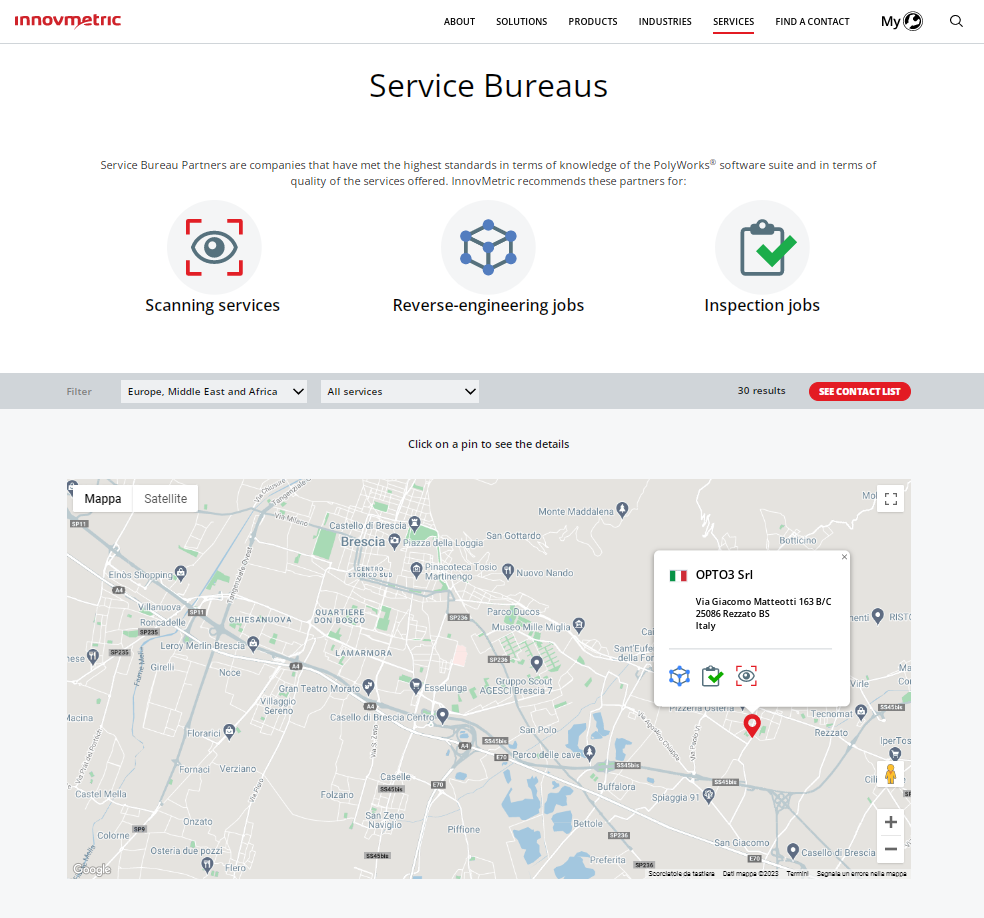
Task: Open the search magnifier icon
Action: [956, 21]
